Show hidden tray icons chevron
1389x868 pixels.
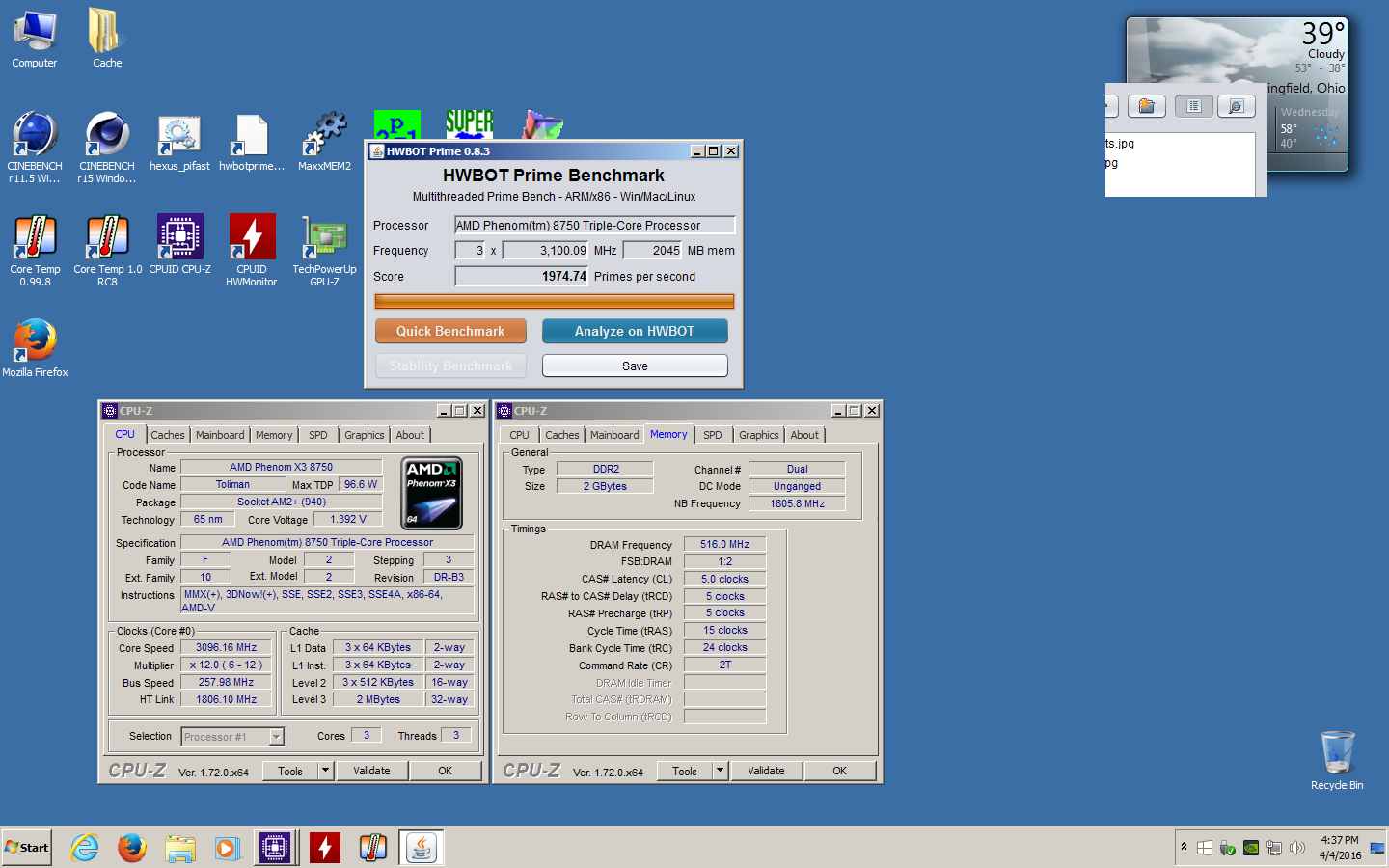coord(1184,848)
